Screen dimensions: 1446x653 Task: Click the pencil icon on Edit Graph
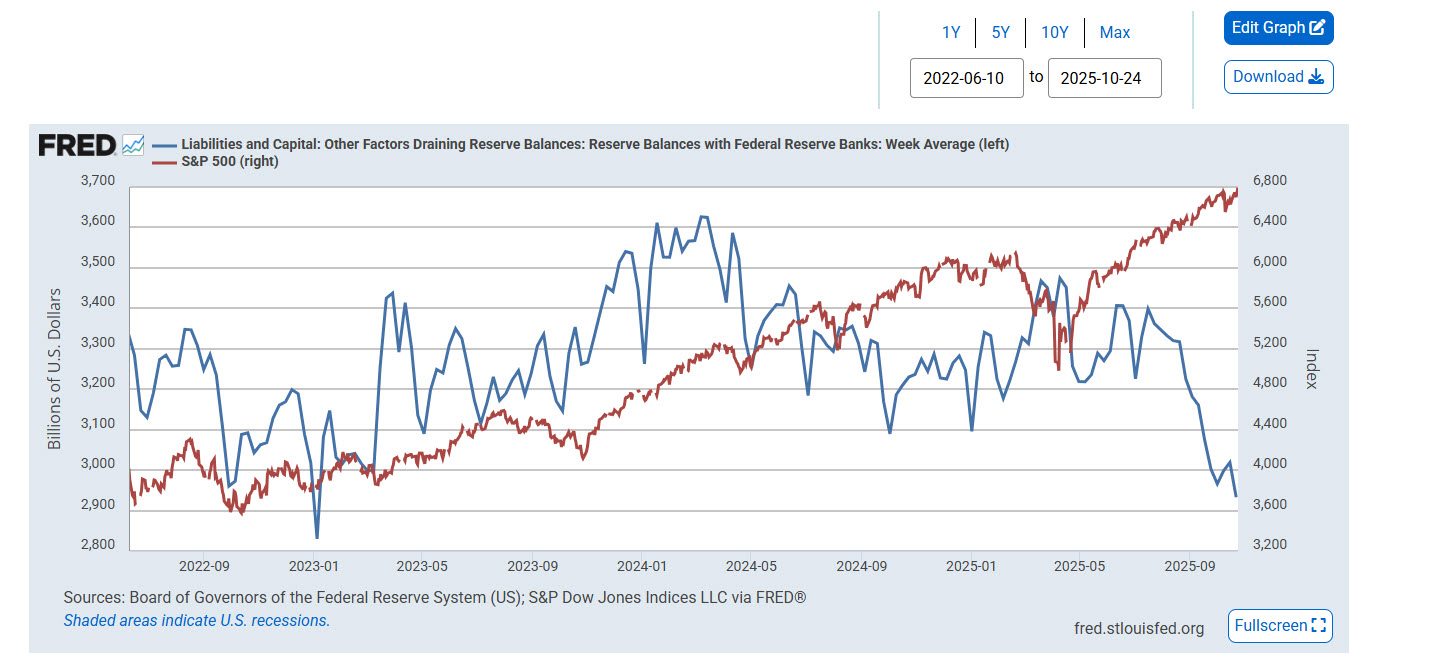coord(1317,28)
